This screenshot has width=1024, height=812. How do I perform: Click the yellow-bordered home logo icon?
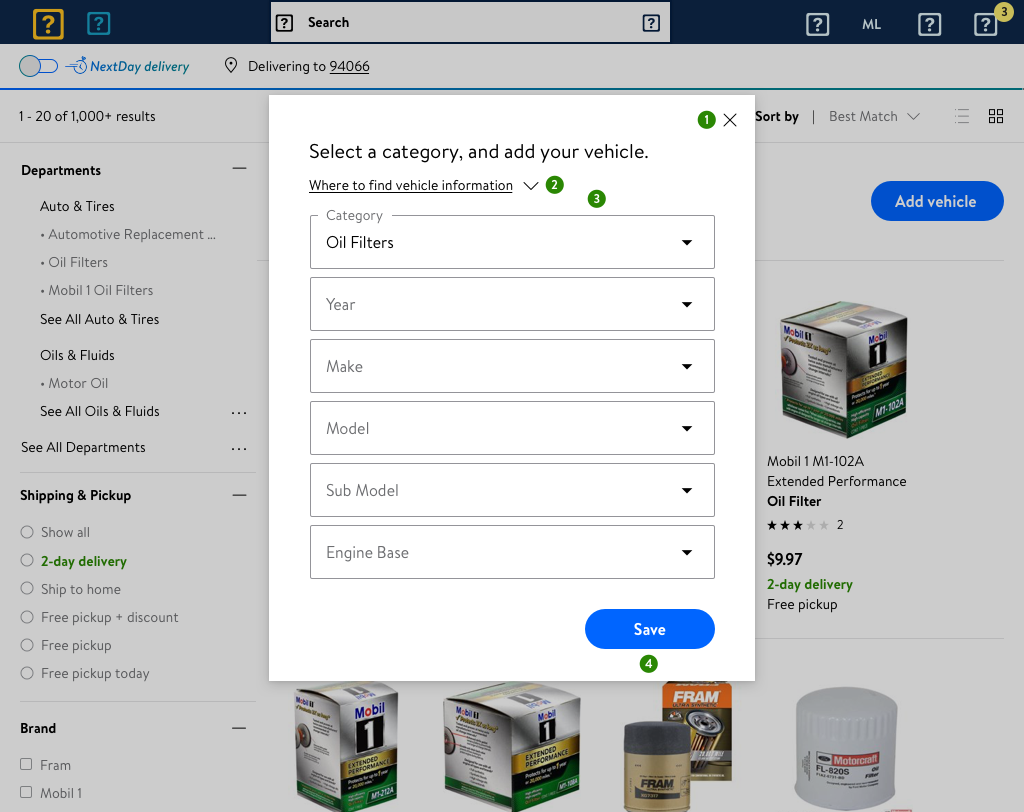[48, 24]
